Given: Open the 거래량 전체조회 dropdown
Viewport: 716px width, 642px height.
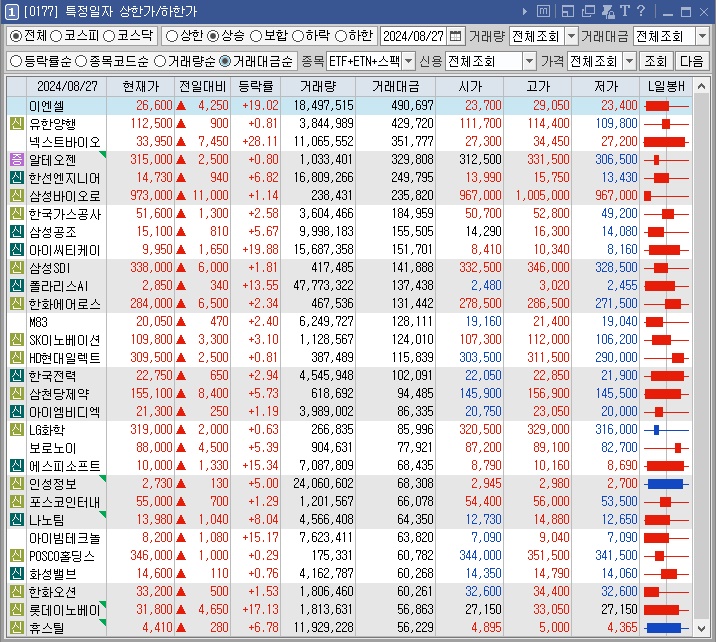Looking at the screenshot, I should (x=571, y=36).
